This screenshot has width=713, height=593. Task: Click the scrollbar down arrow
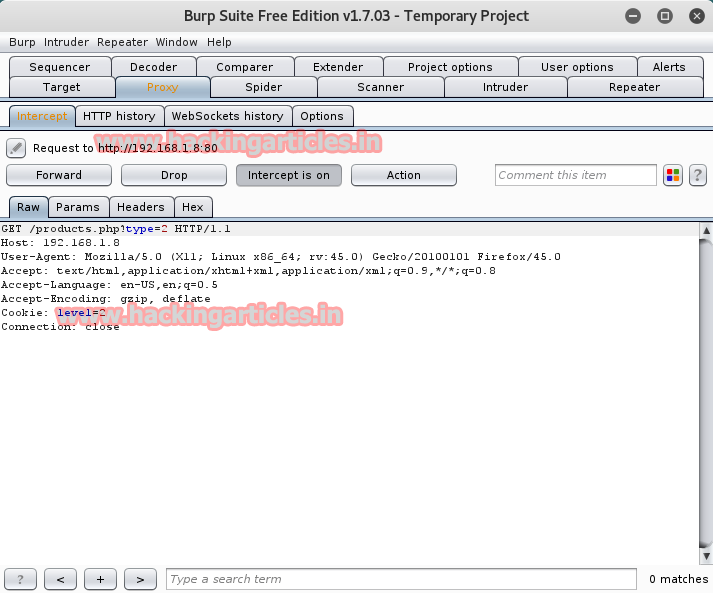click(706, 556)
